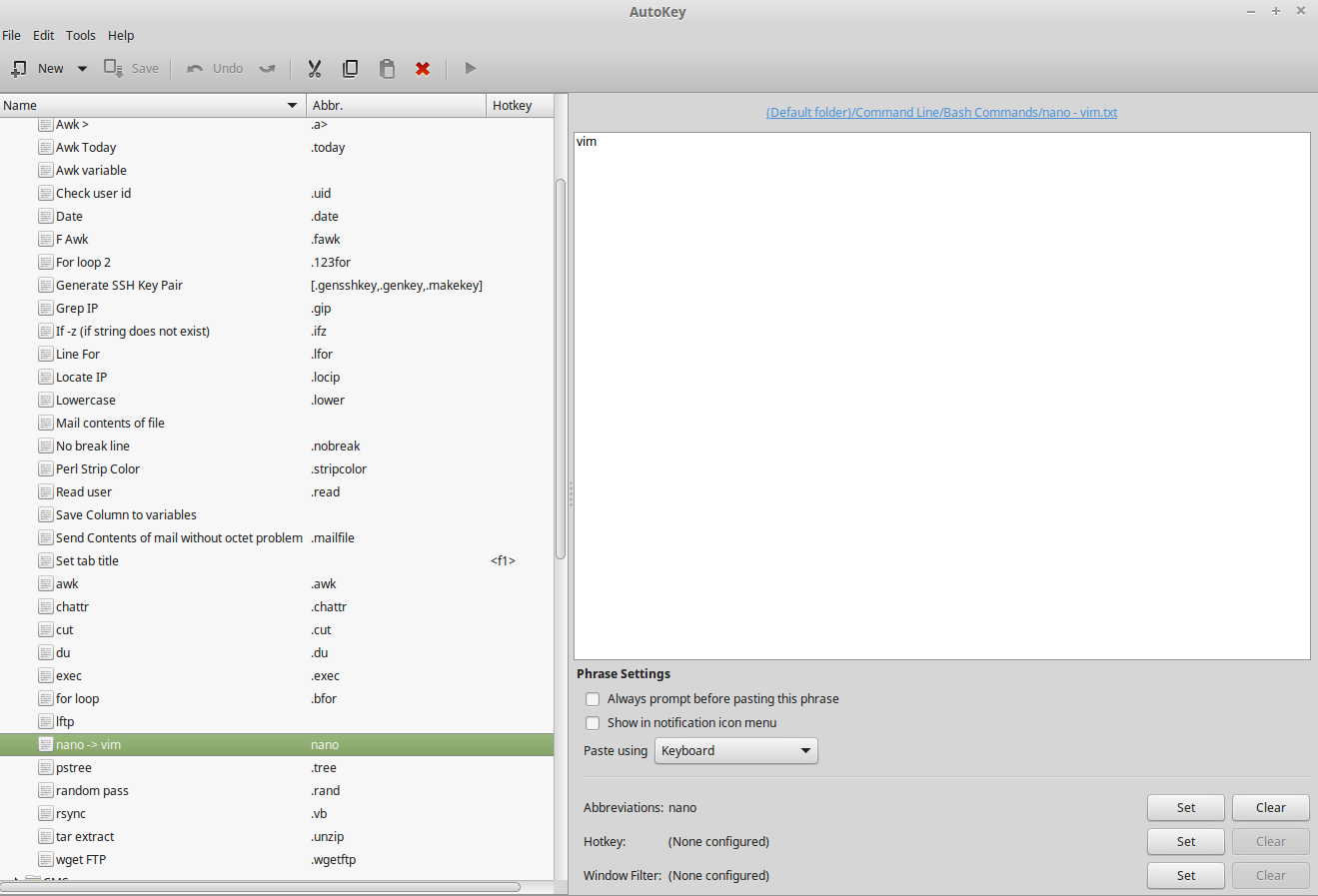Open the Paste using Keyboard dropdown
Viewport: 1318px width, 896px height.
[x=735, y=751]
